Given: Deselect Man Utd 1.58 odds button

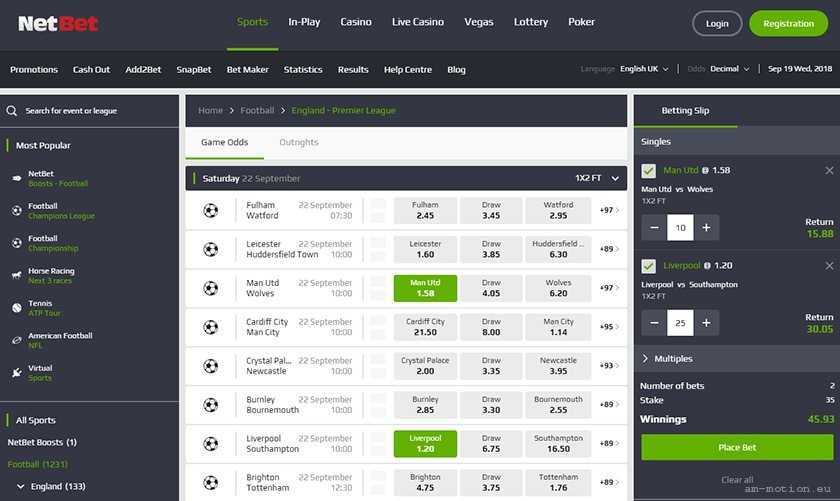Looking at the screenshot, I should (425, 288).
